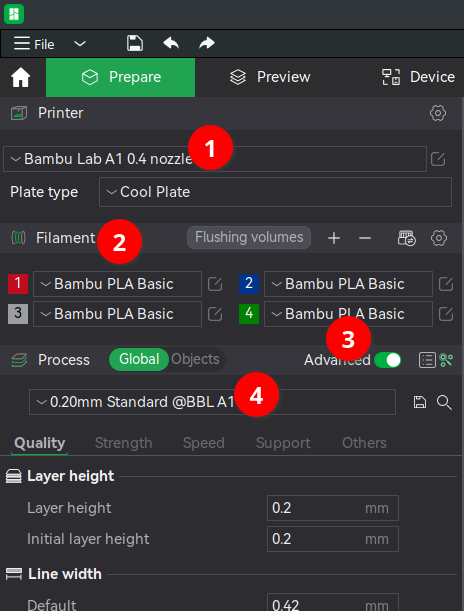Open the process parameter list icon

(427, 360)
